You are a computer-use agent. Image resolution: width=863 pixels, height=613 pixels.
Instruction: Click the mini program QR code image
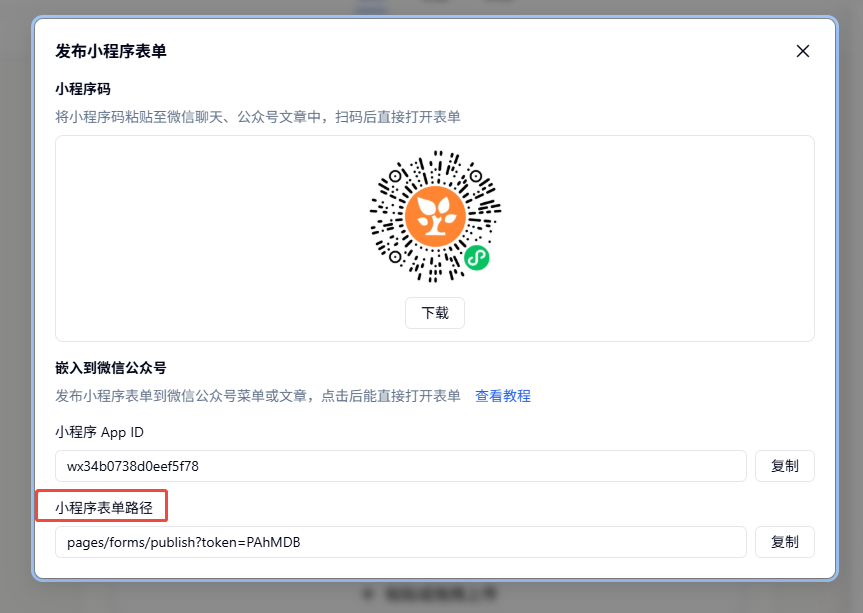coord(435,216)
